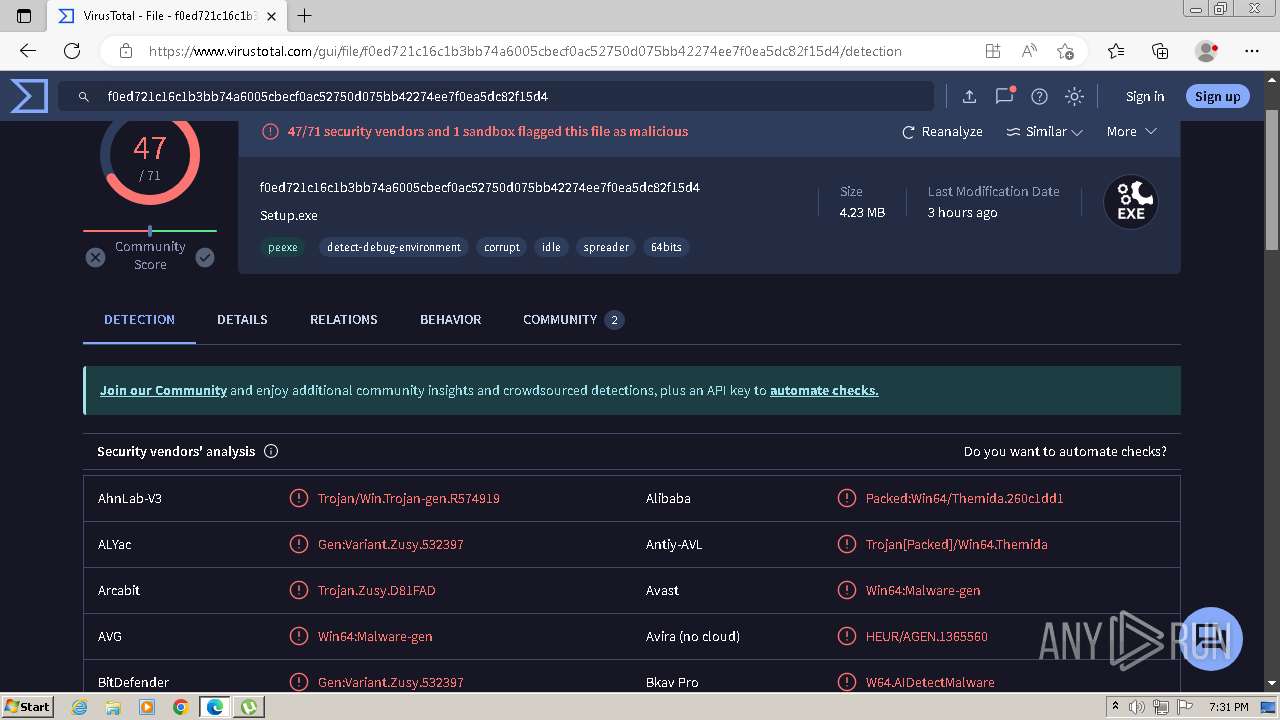Open a new browser tab
Screen dimensions: 1280x720
coord(305,16)
